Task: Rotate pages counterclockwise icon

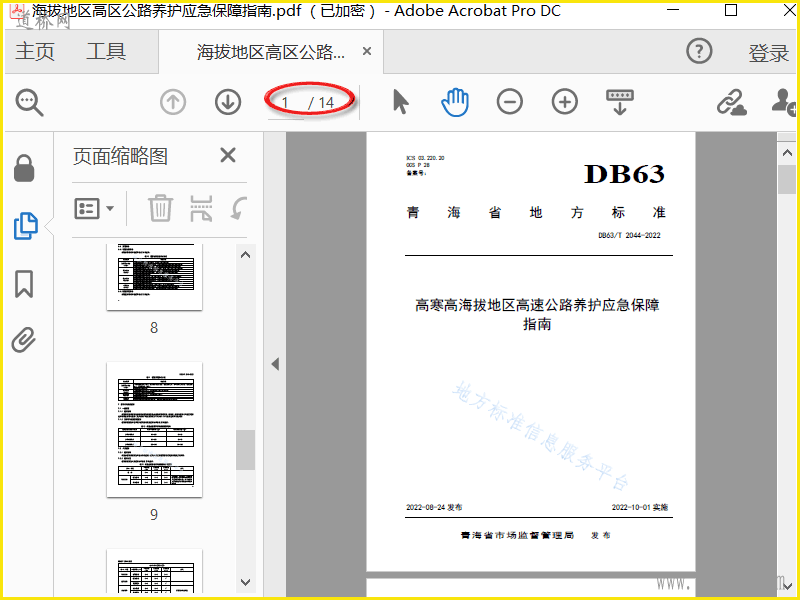Action: pos(239,208)
